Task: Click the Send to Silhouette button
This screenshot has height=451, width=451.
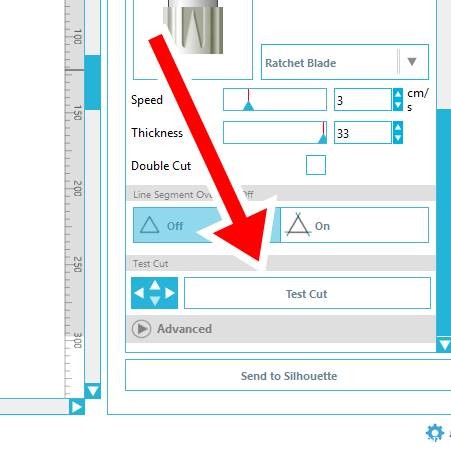Action: coord(289,376)
